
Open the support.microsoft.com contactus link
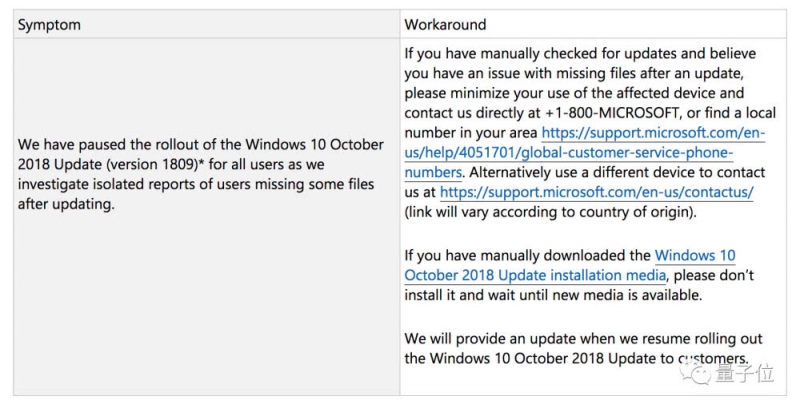[596, 192]
